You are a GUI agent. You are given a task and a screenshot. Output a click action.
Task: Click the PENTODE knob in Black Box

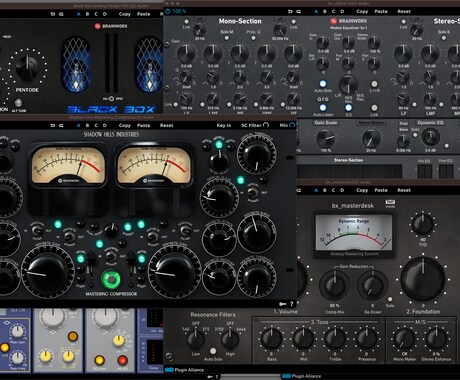pos(27,68)
